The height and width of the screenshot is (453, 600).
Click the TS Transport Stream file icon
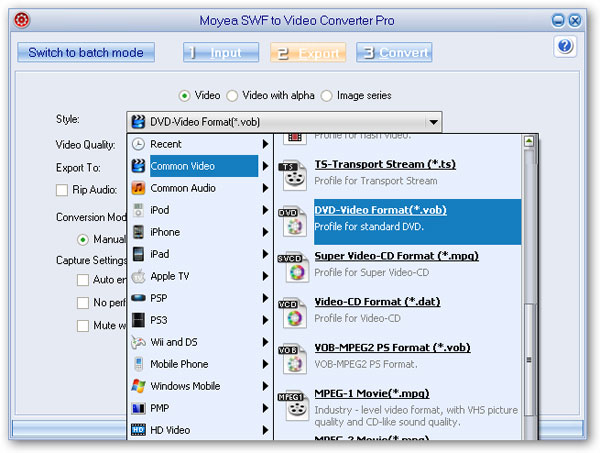293,176
